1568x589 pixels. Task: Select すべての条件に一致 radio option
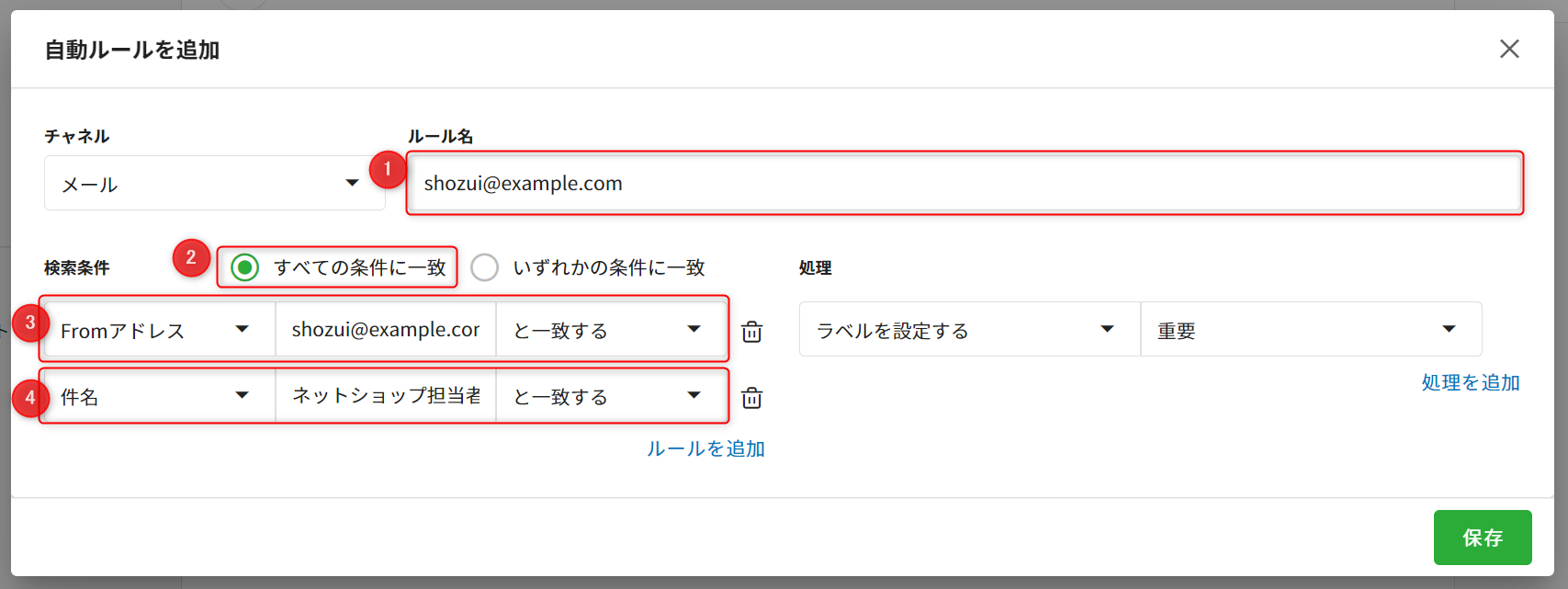pyautogui.click(x=245, y=267)
